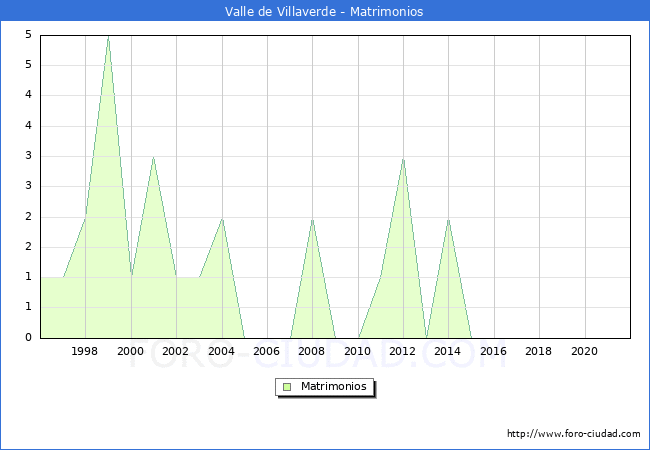Select the 2004 x-axis label
This screenshot has height=450, width=650.
coord(221,351)
